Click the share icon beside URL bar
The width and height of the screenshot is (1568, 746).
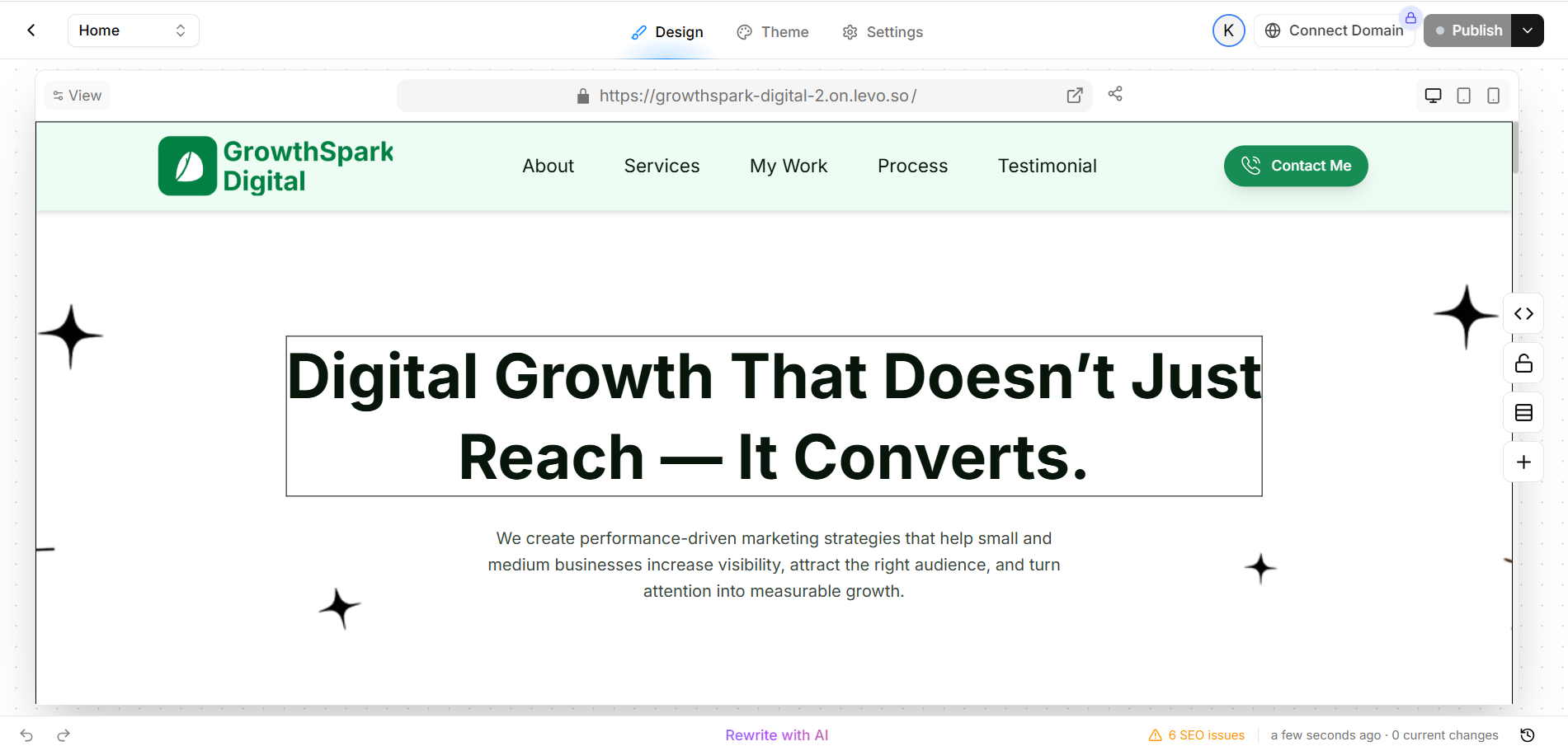tap(1115, 94)
